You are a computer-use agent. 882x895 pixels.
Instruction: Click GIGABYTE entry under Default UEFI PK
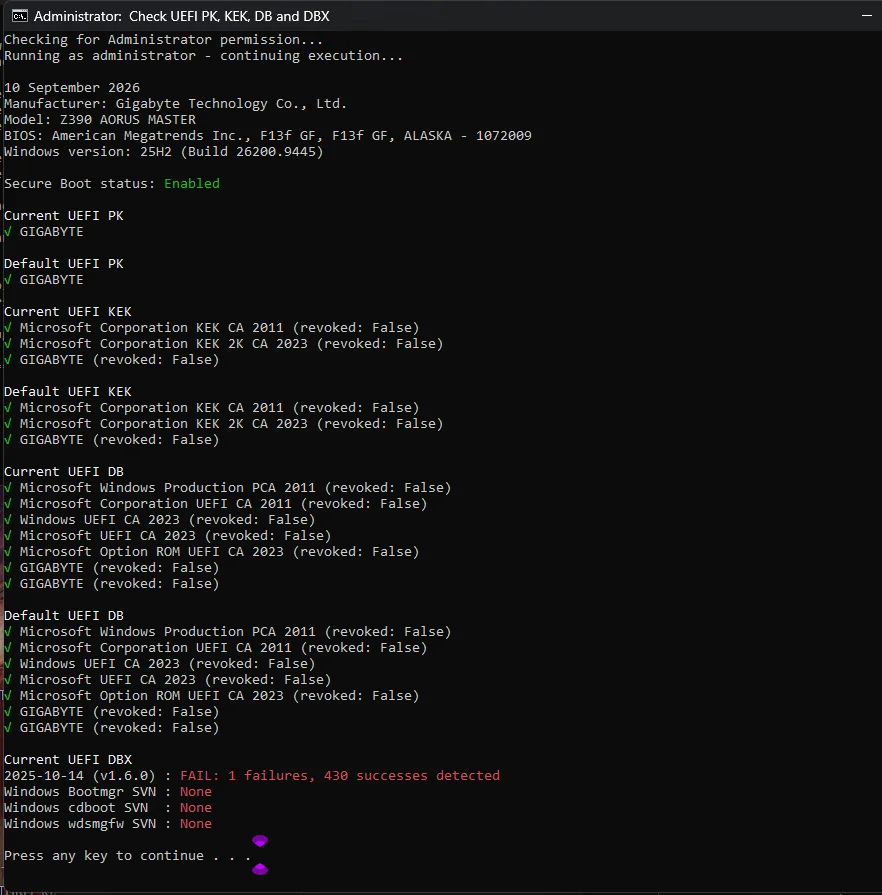pos(51,280)
